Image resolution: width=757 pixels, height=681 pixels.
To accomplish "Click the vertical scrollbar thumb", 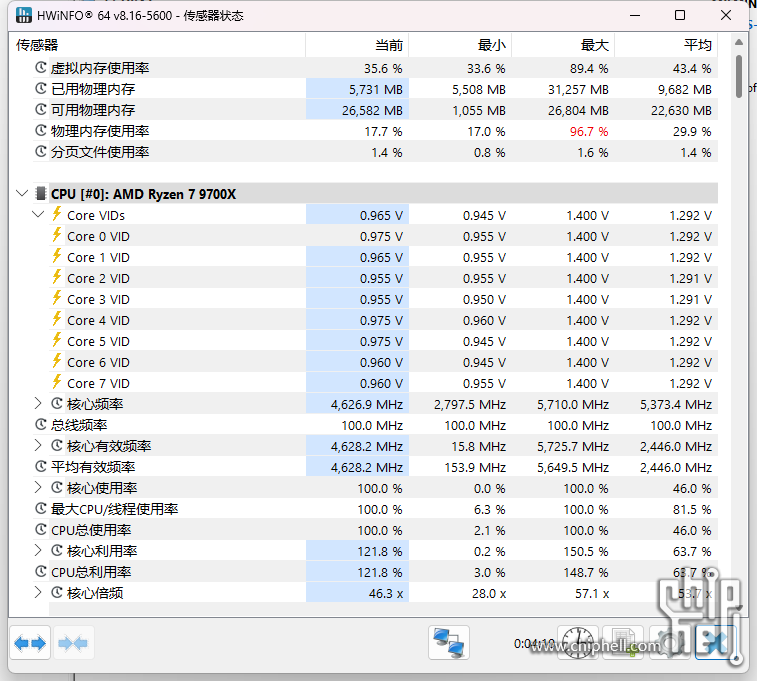I will (x=739, y=76).
